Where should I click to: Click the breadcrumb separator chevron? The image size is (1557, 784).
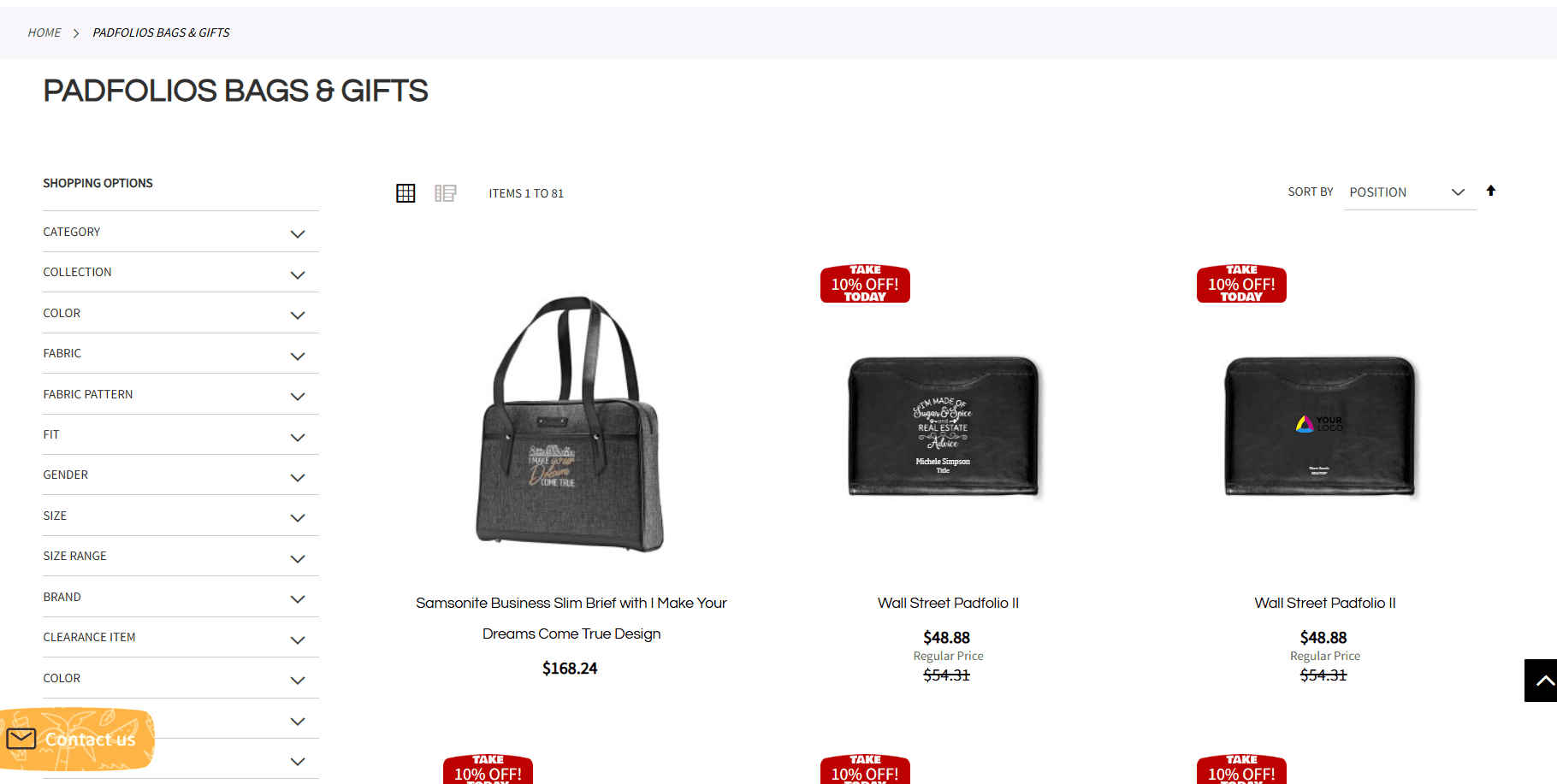(76, 33)
